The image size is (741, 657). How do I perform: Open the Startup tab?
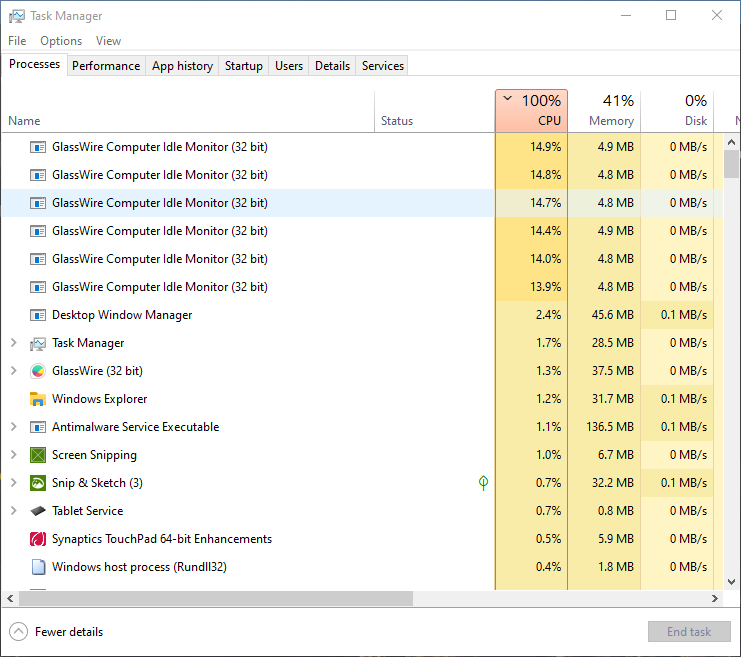pyautogui.click(x=244, y=66)
